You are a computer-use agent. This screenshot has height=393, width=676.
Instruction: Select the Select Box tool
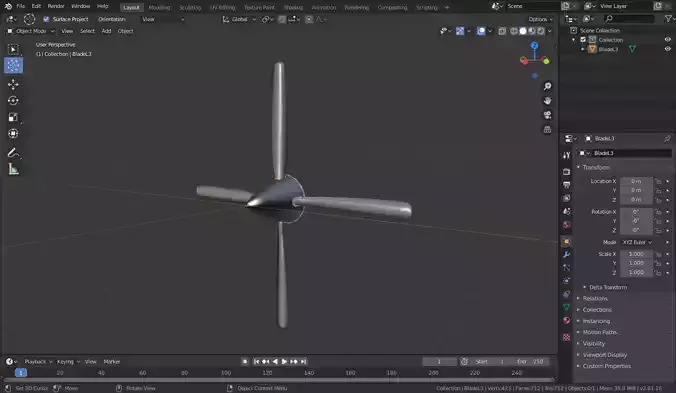coord(13,50)
